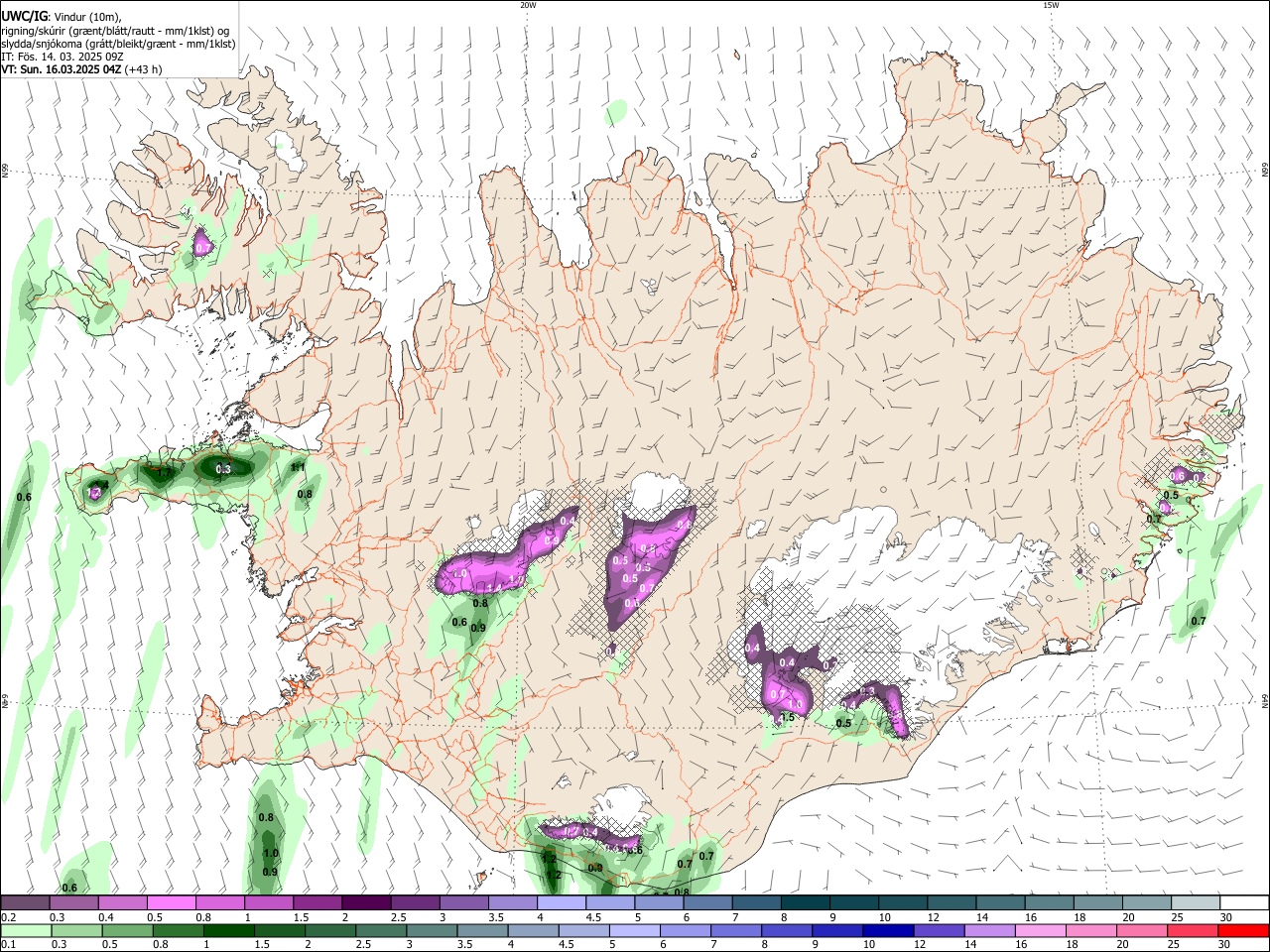
Task: Choose the 6–7 periwinkle rain legend swatch
Action: tap(685, 930)
